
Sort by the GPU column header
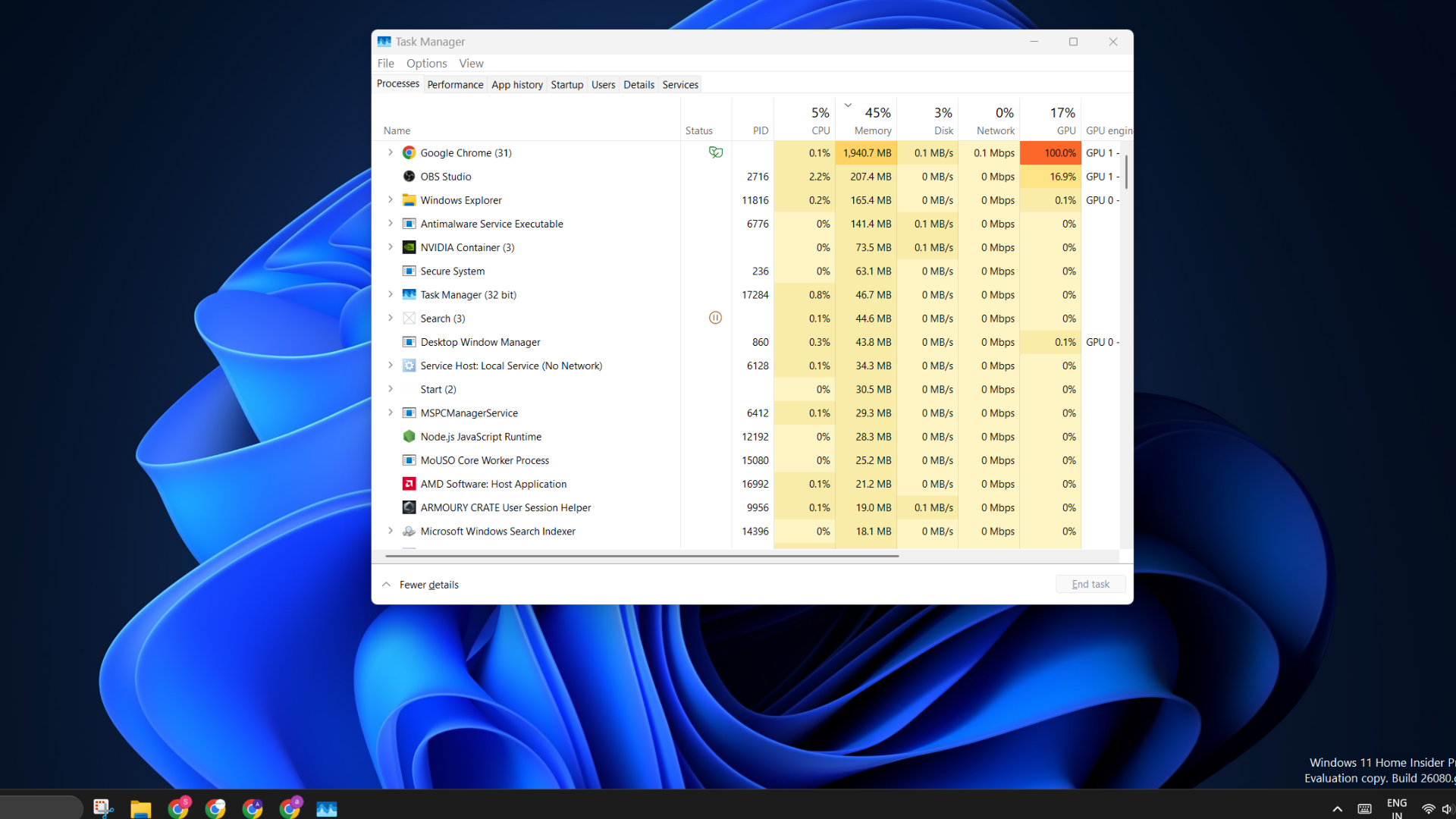coord(1050,120)
